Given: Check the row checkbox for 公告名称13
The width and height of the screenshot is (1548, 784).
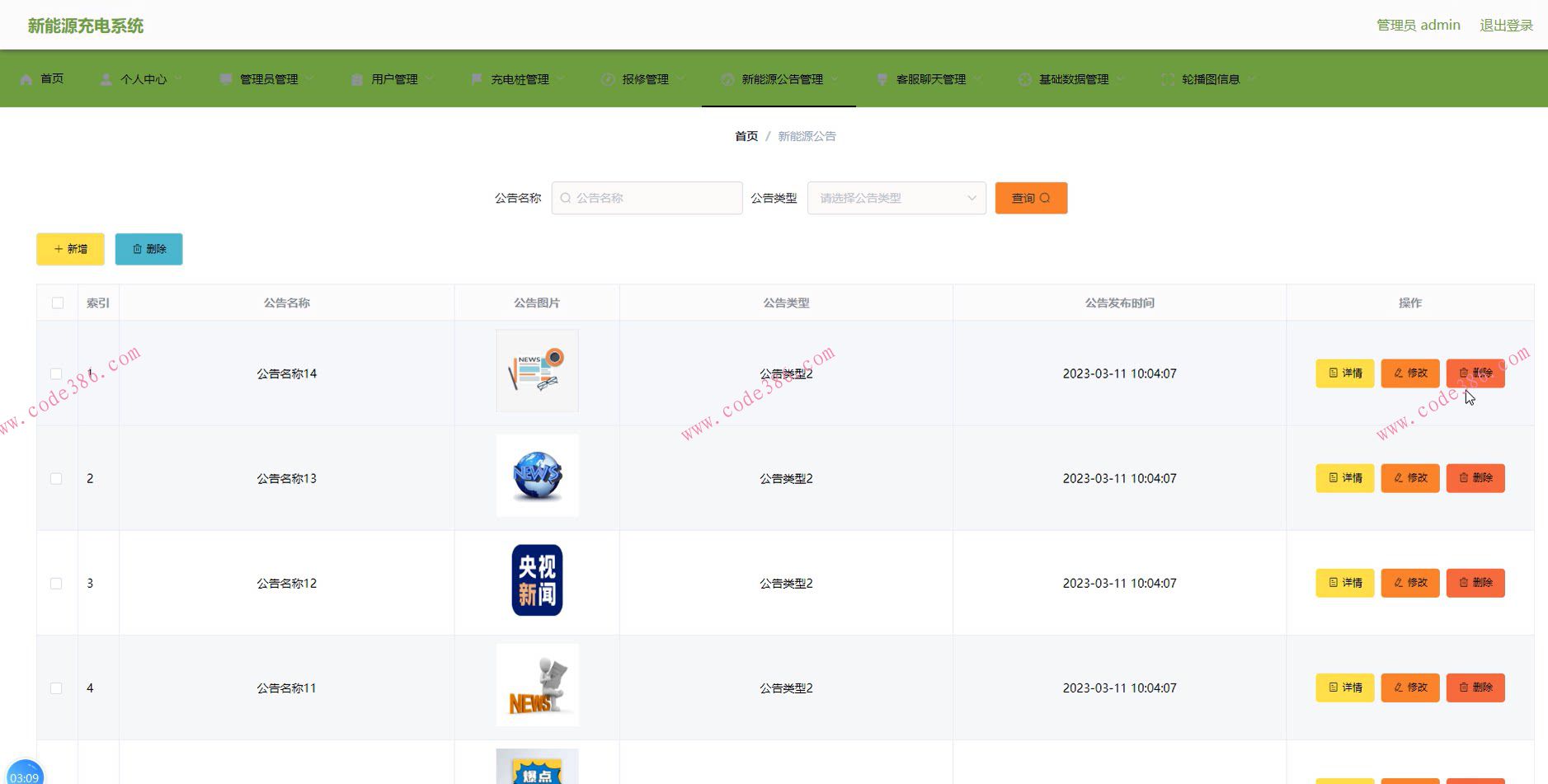Looking at the screenshot, I should pyautogui.click(x=57, y=478).
